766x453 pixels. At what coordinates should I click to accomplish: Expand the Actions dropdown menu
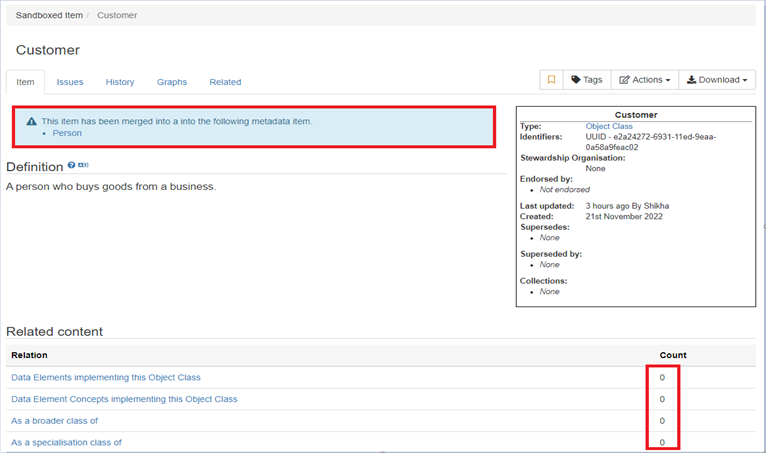pos(644,80)
